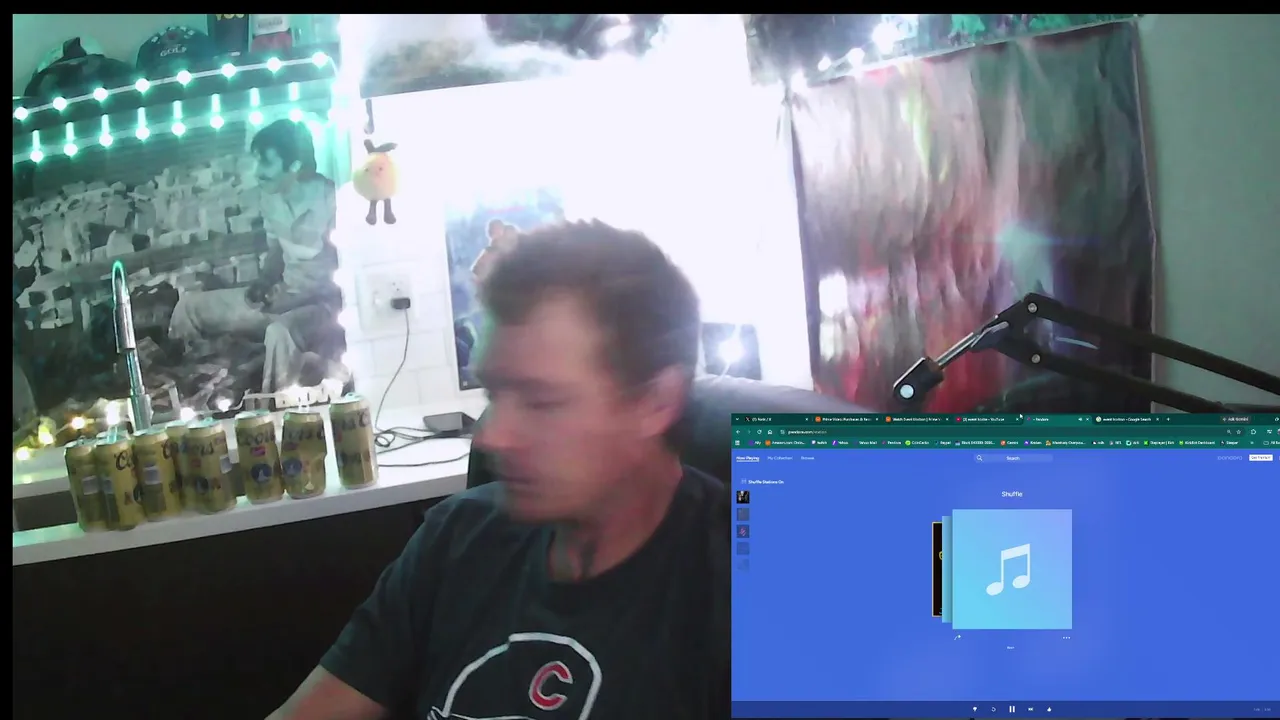The image size is (1280, 720).
Task: Open the Now Playing tab in Pandora
Action: 748,458
